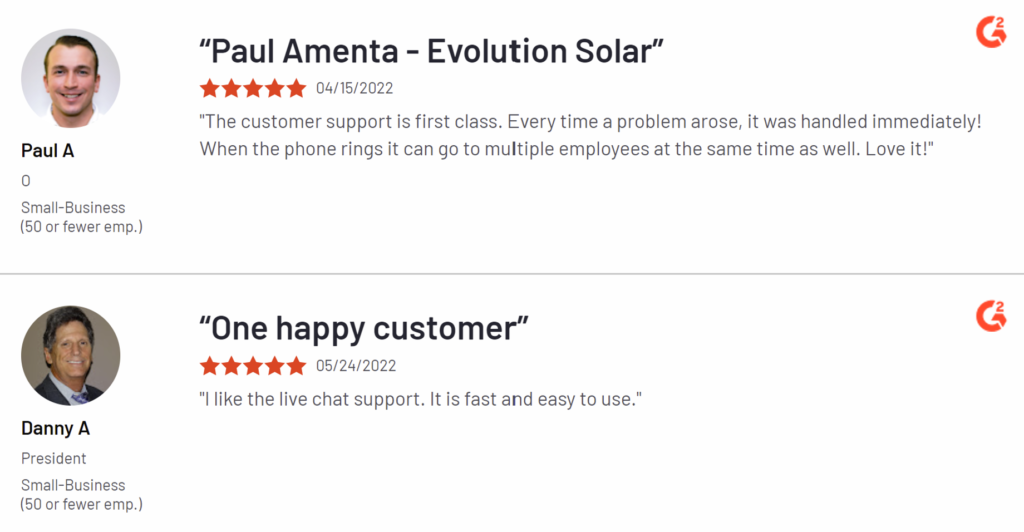This screenshot has height=532, width=1024.
Task: Open the "Paul Amenta - Evolution Solar" review title
Action: (x=431, y=51)
